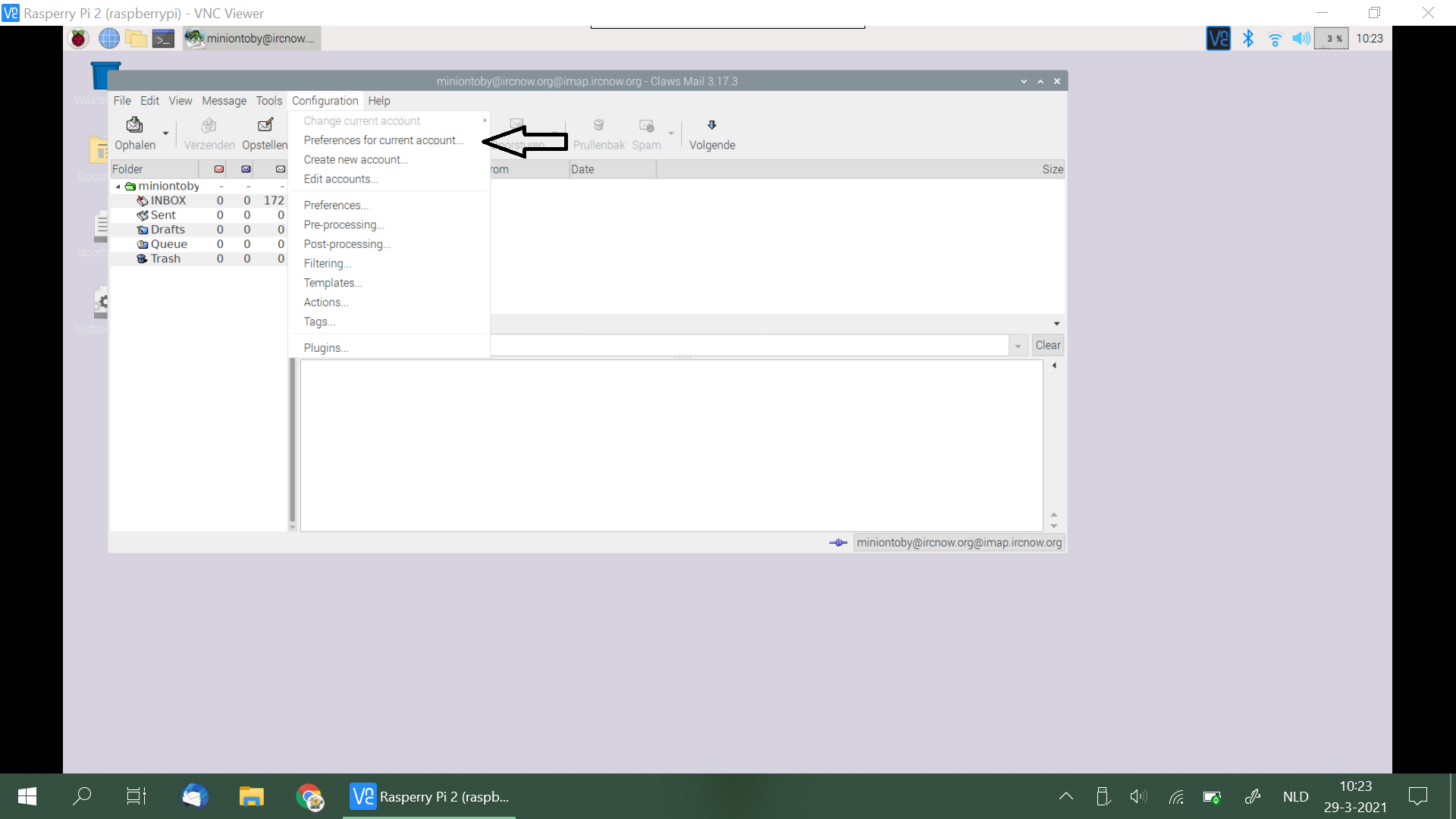Click the message pane scroll-down arrow
This screenshot has height=819, width=1456.
[x=1054, y=526]
